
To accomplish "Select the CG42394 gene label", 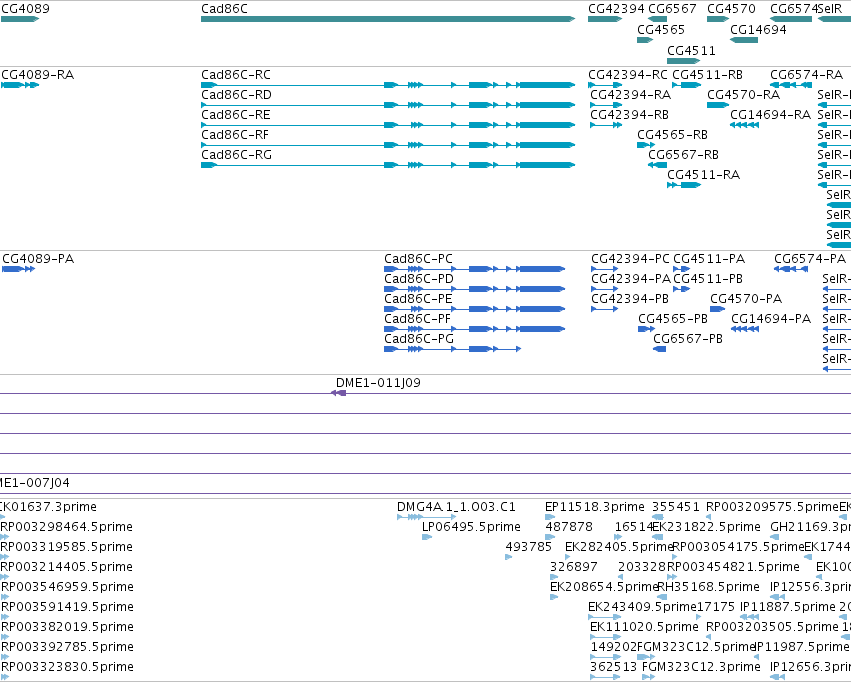I will pyautogui.click(x=617, y=9).
